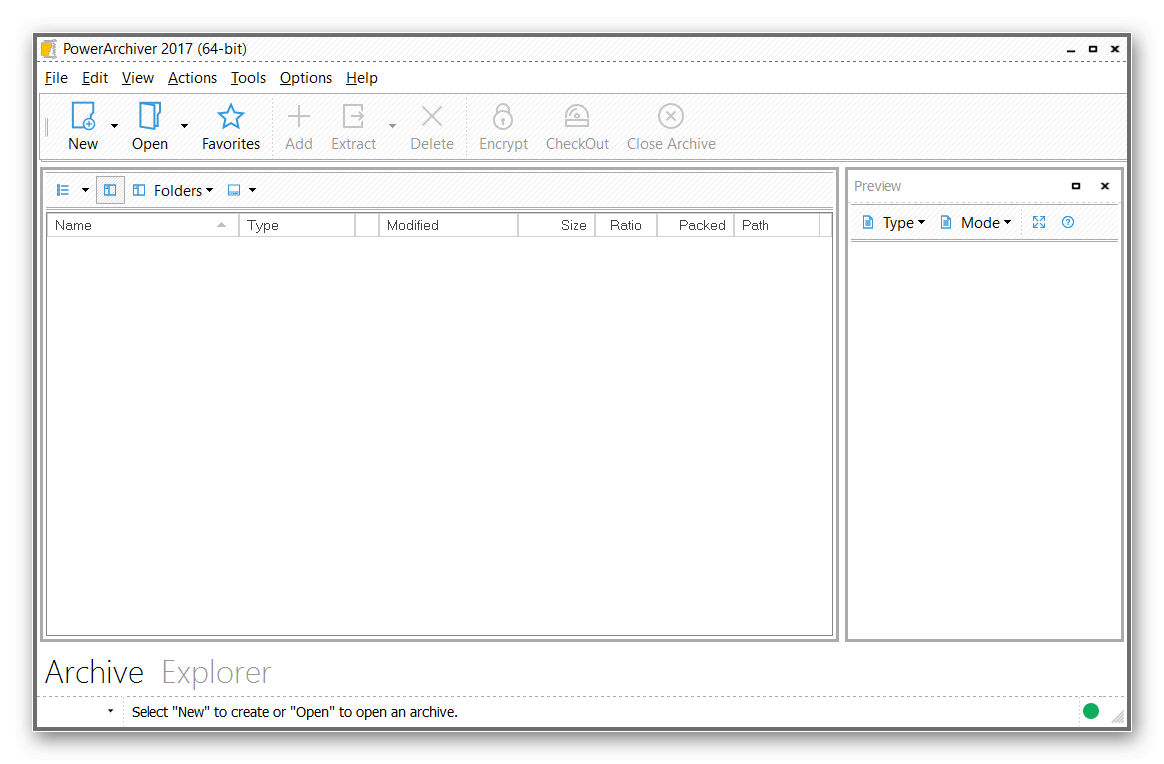The height and width of the screenshot is (764, 1164).
Task: Click the preview help question icon
Action: pyautogui.click(x=1068, y=222)
